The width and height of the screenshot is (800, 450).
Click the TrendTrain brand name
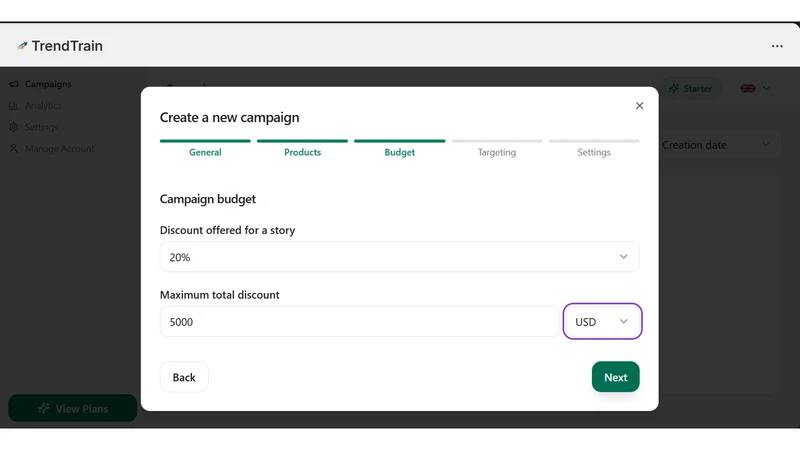67,46
